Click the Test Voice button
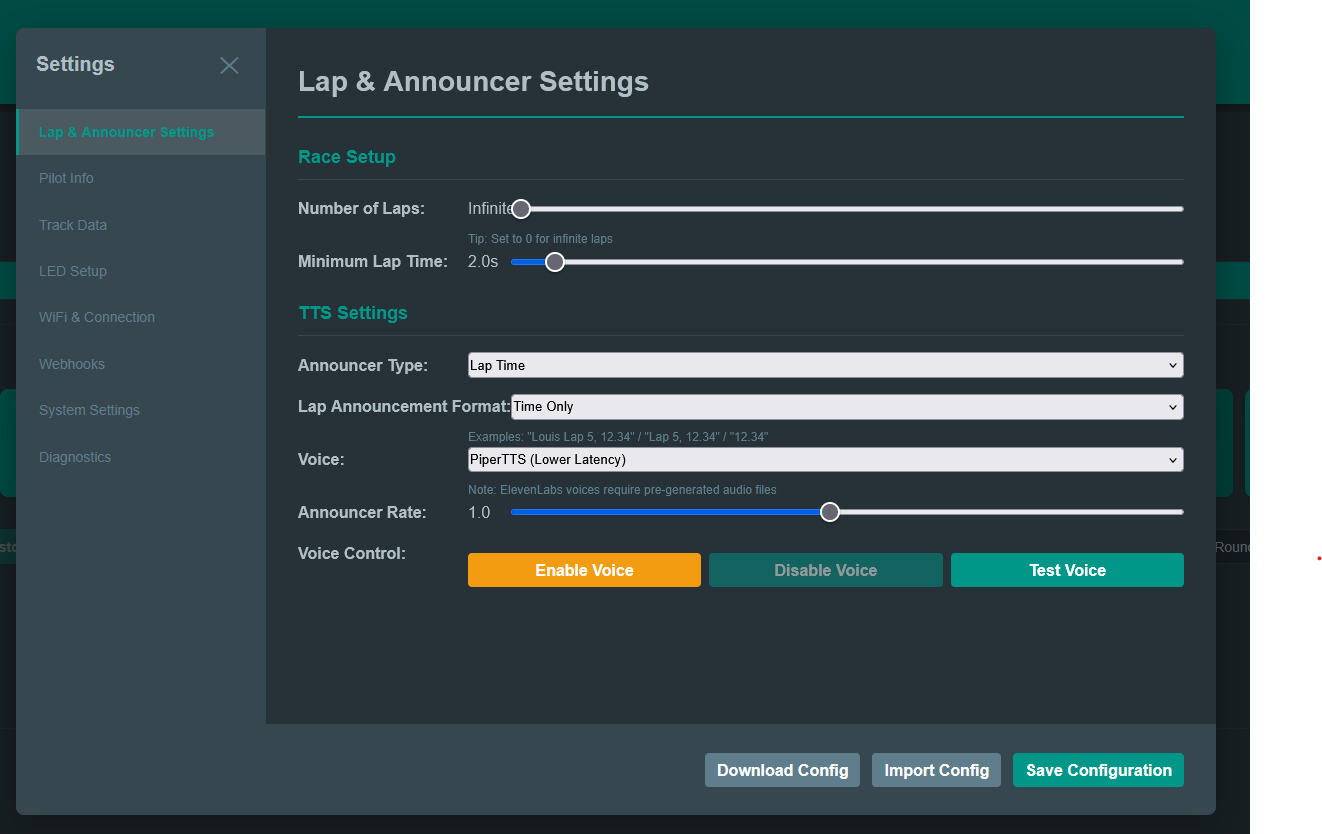Image resolution: width=1322 pixels, height=834 pixels. pos(1067,570)
